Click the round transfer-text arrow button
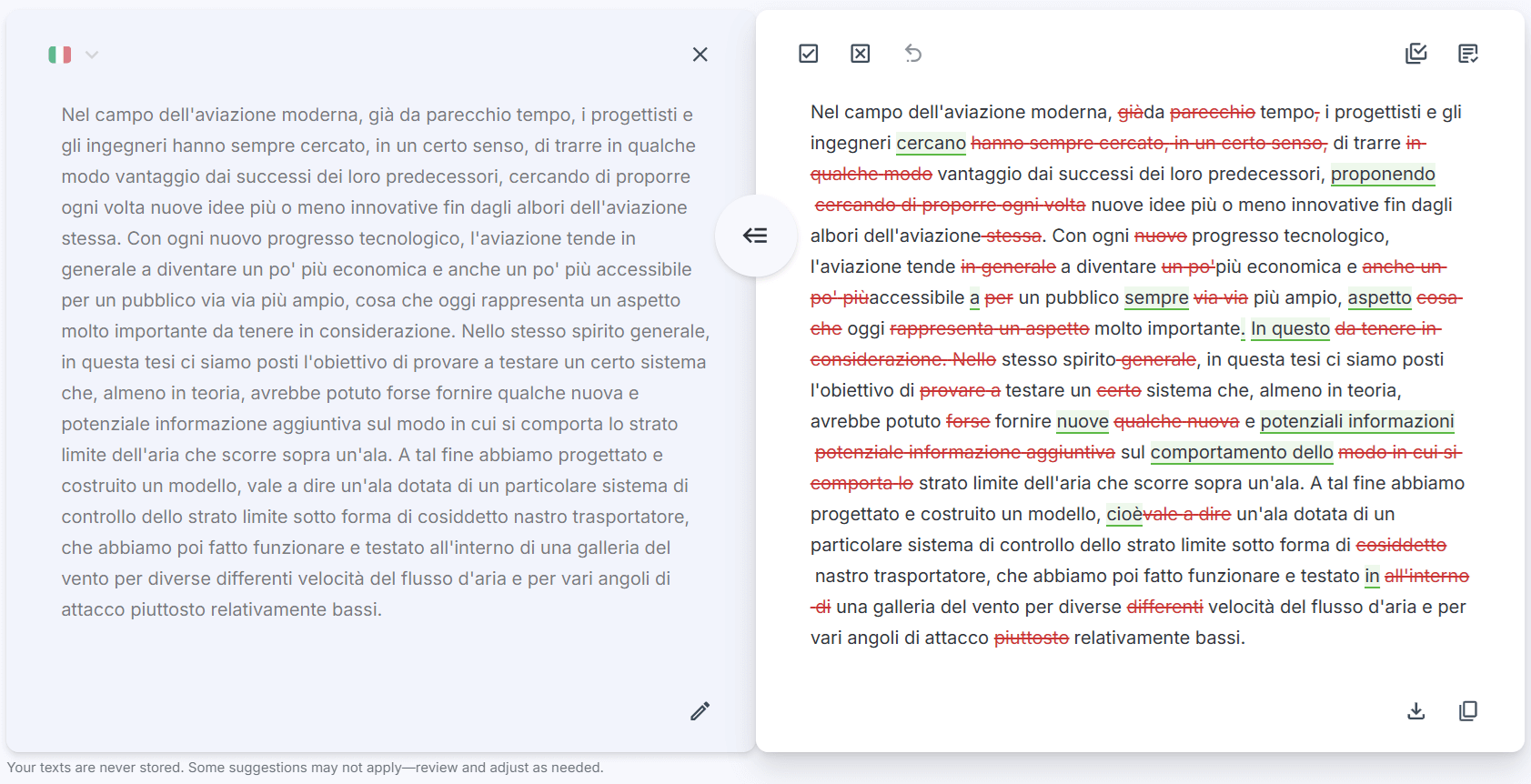 (755, 236)
